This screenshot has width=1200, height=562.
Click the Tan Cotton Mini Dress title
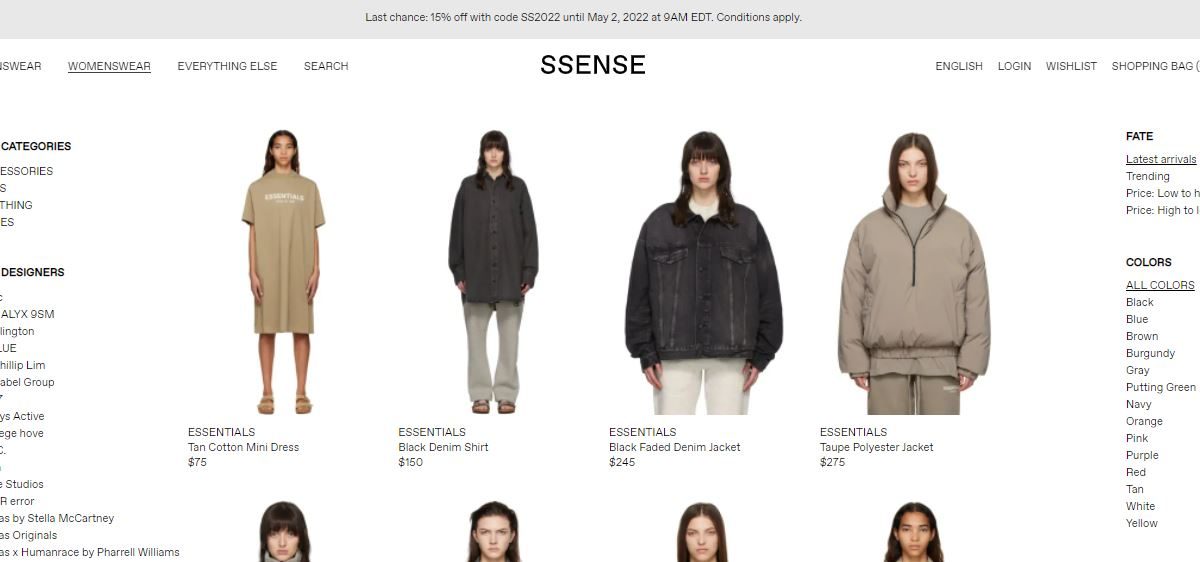click(x=243, y=447)
